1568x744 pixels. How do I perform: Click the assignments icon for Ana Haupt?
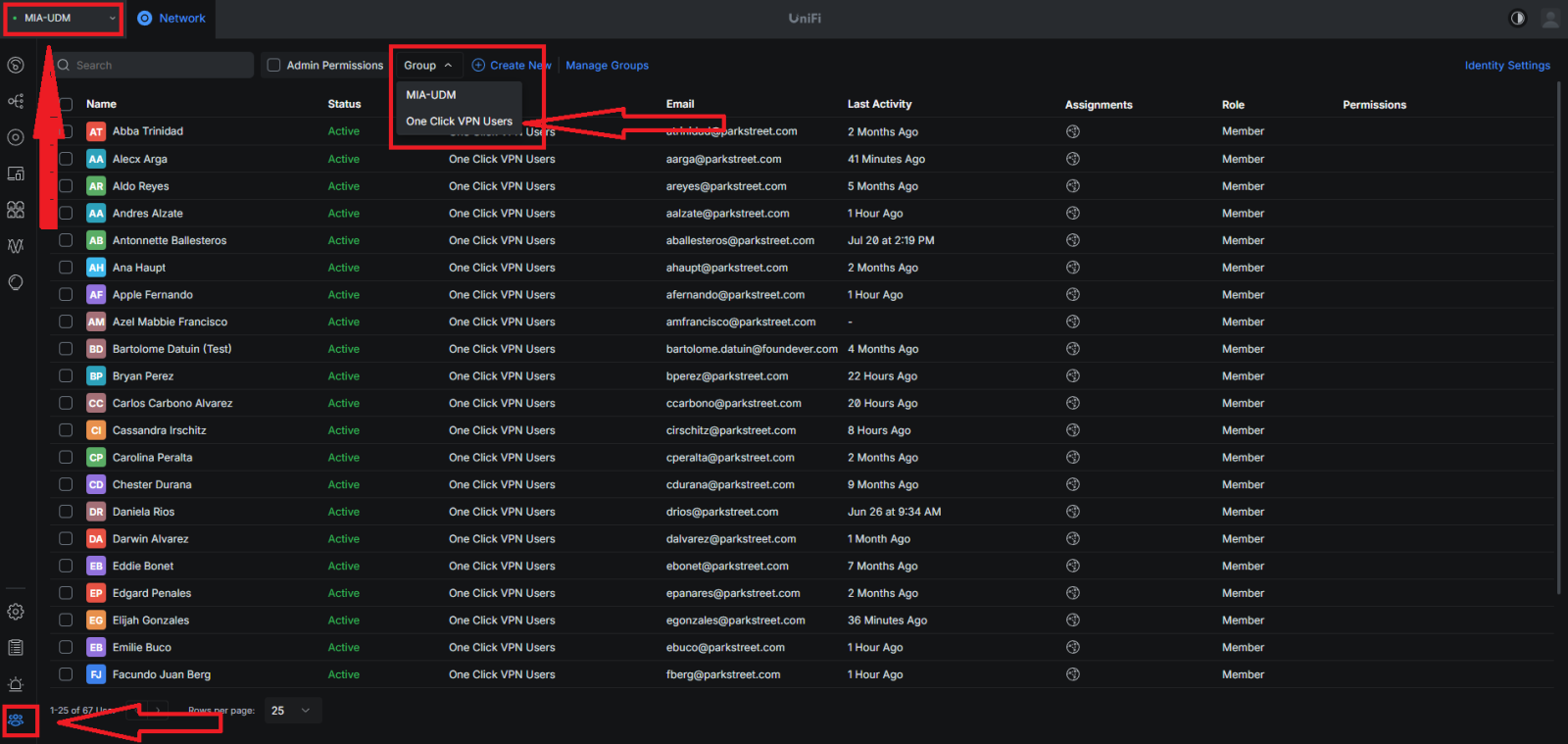(x=1073, y=268)
